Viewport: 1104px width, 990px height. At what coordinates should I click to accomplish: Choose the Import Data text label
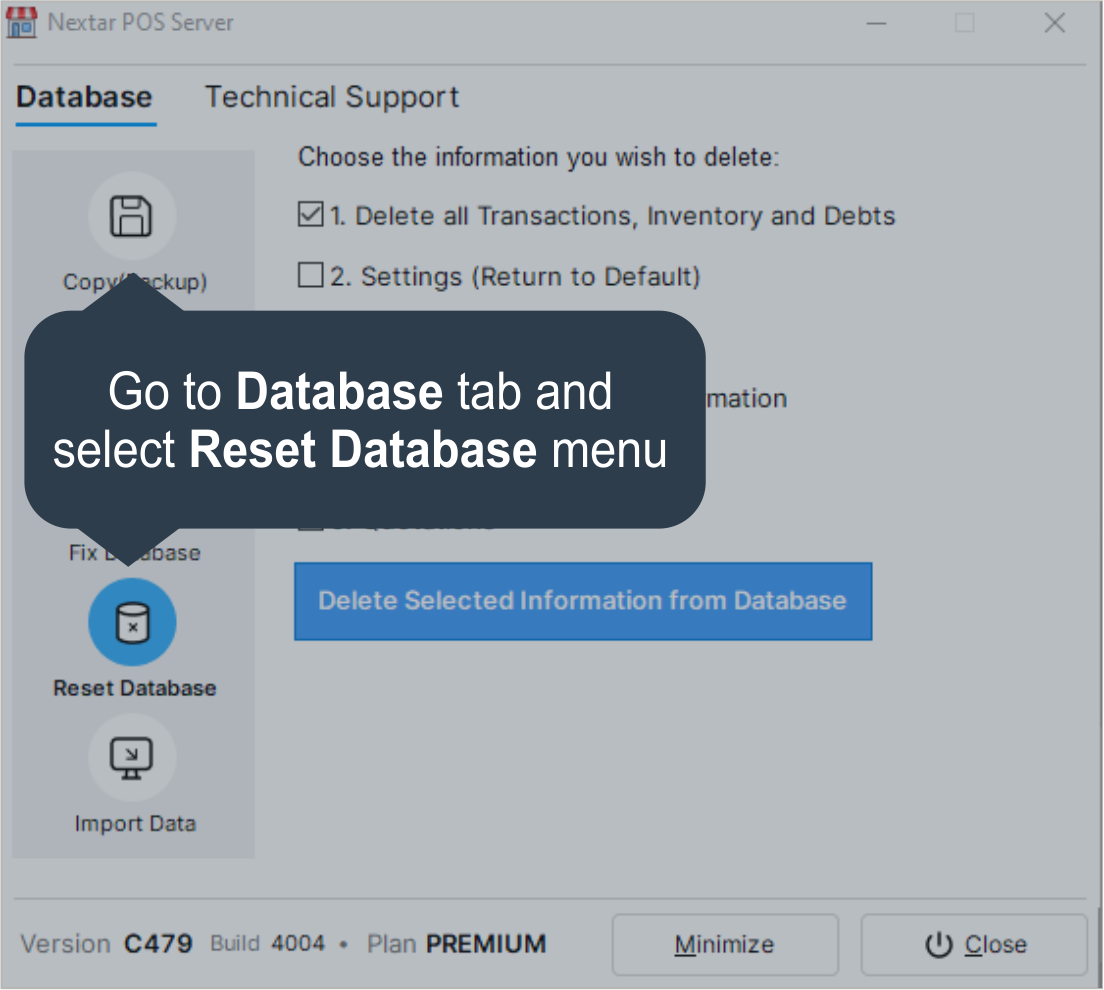coord(134,824)
